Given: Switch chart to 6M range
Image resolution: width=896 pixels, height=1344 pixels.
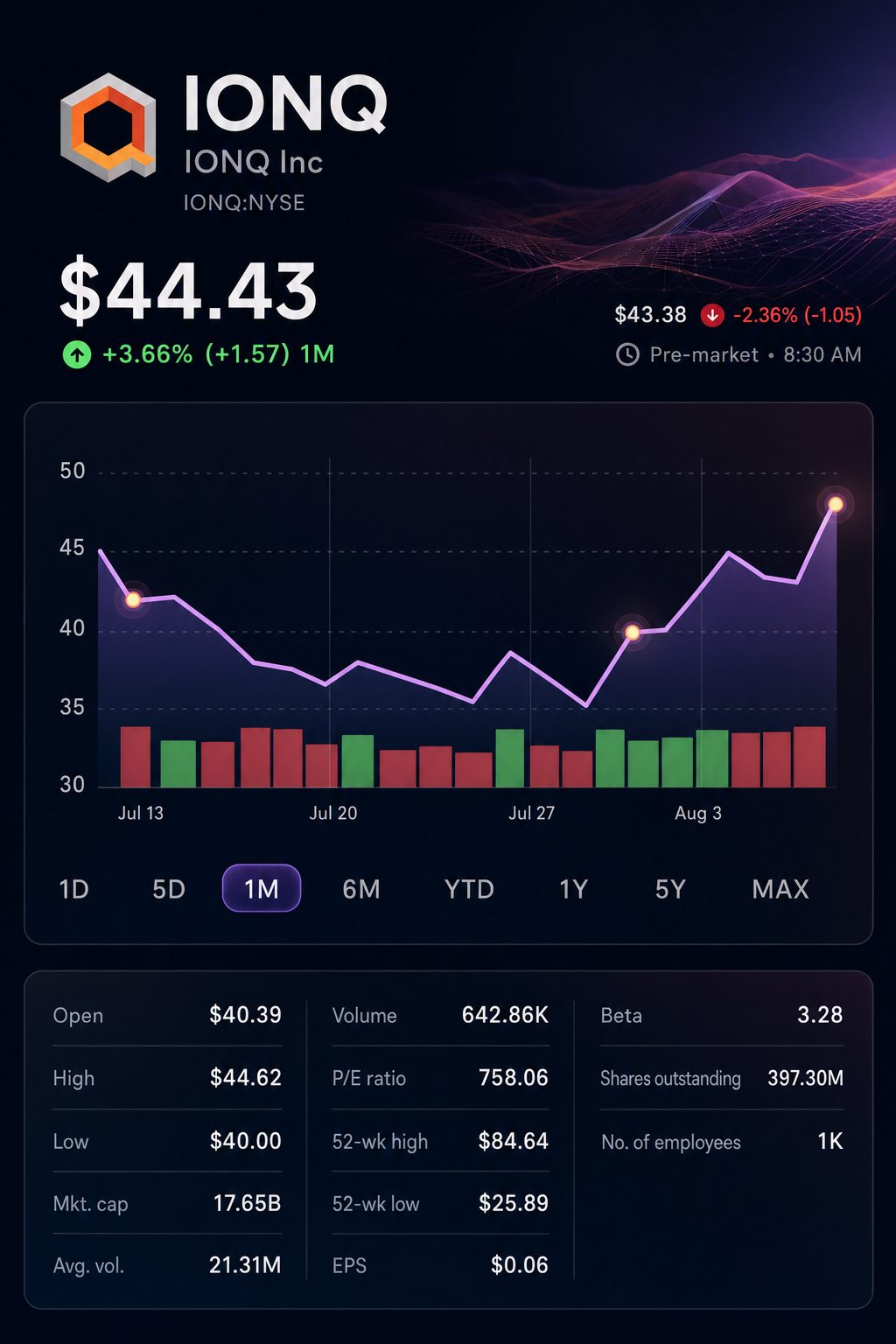Looking at the screenshot, I should pos(361,889).
